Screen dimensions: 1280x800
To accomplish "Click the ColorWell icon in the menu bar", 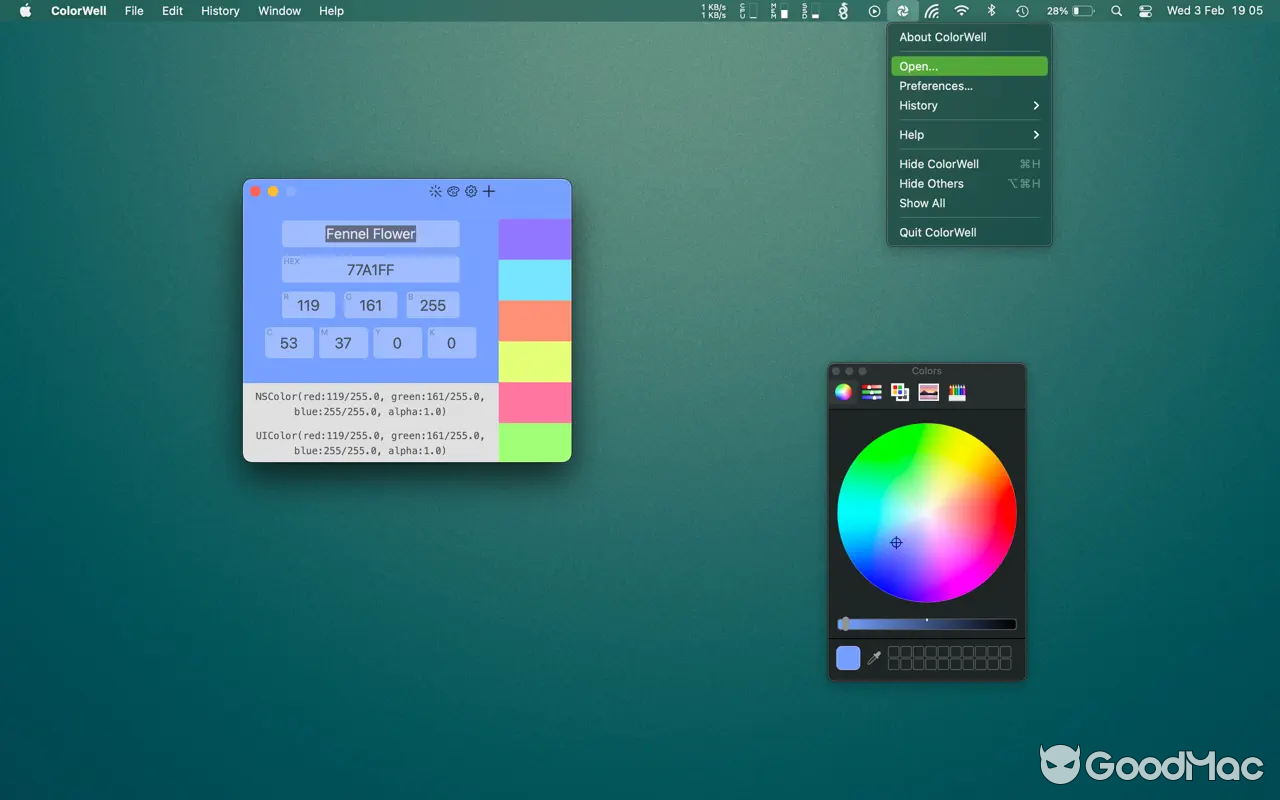I will (902, 11).
